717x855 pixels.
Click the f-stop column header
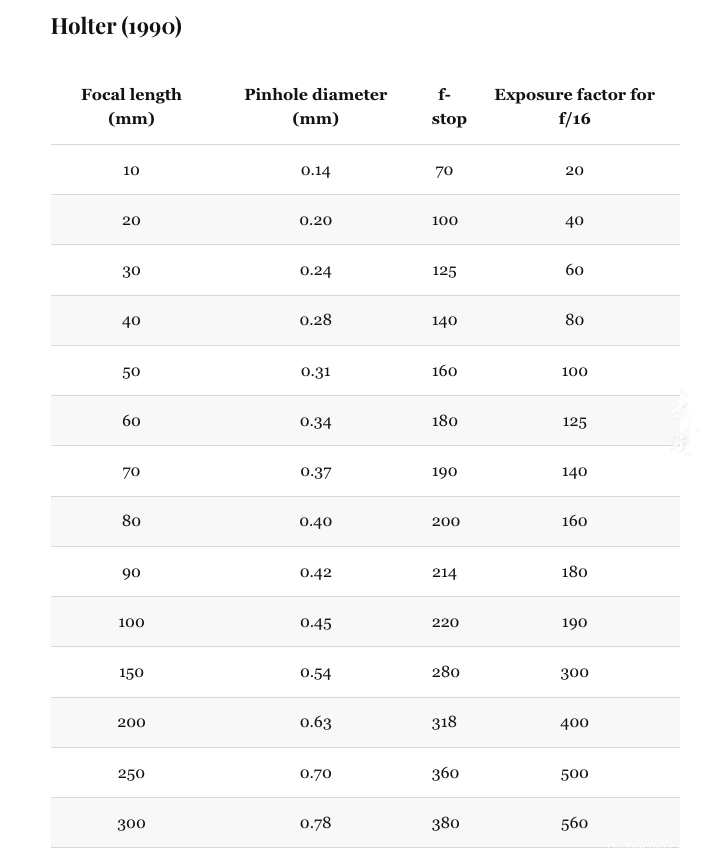pyautogui.click(x=449, y=106)
